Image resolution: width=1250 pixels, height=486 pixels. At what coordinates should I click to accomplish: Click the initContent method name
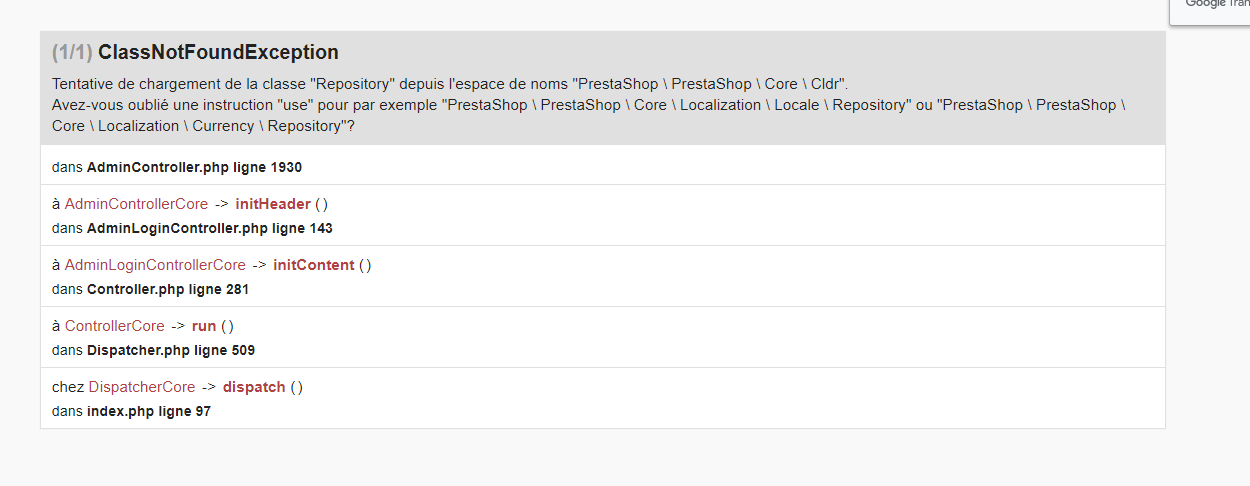314,265
